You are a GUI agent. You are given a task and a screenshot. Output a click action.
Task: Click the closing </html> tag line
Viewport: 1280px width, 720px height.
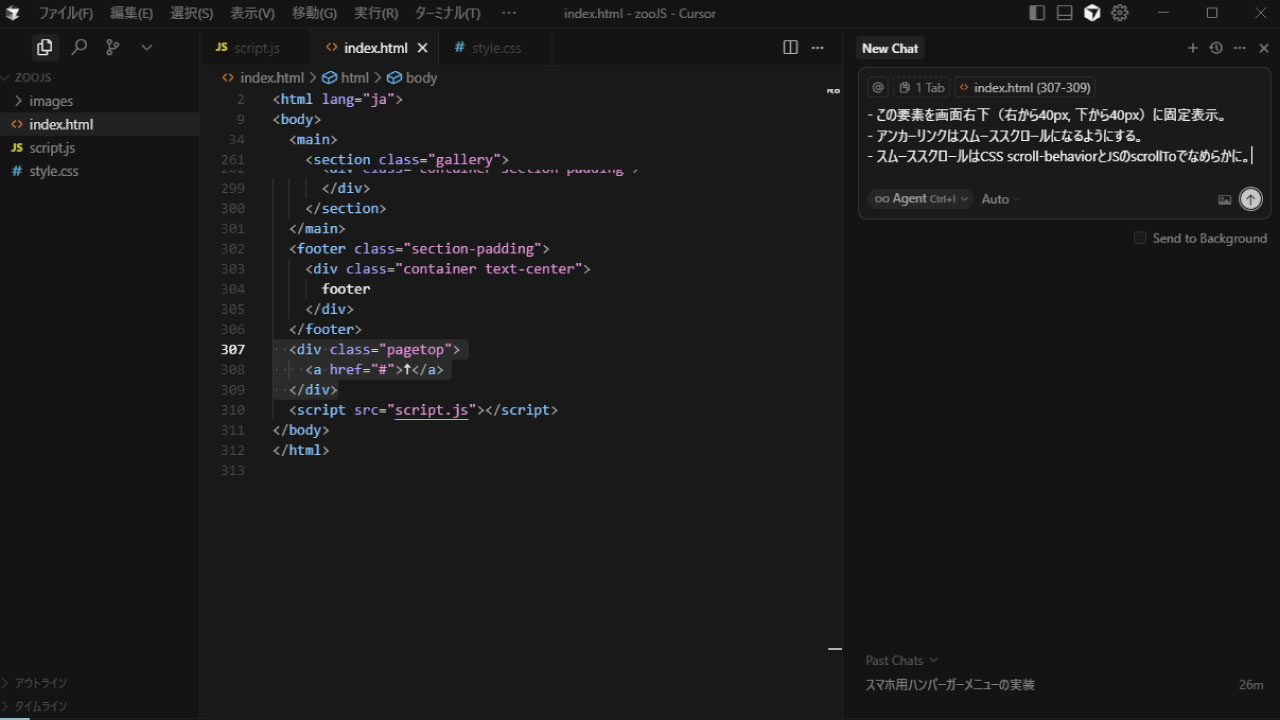pos(301,450)
